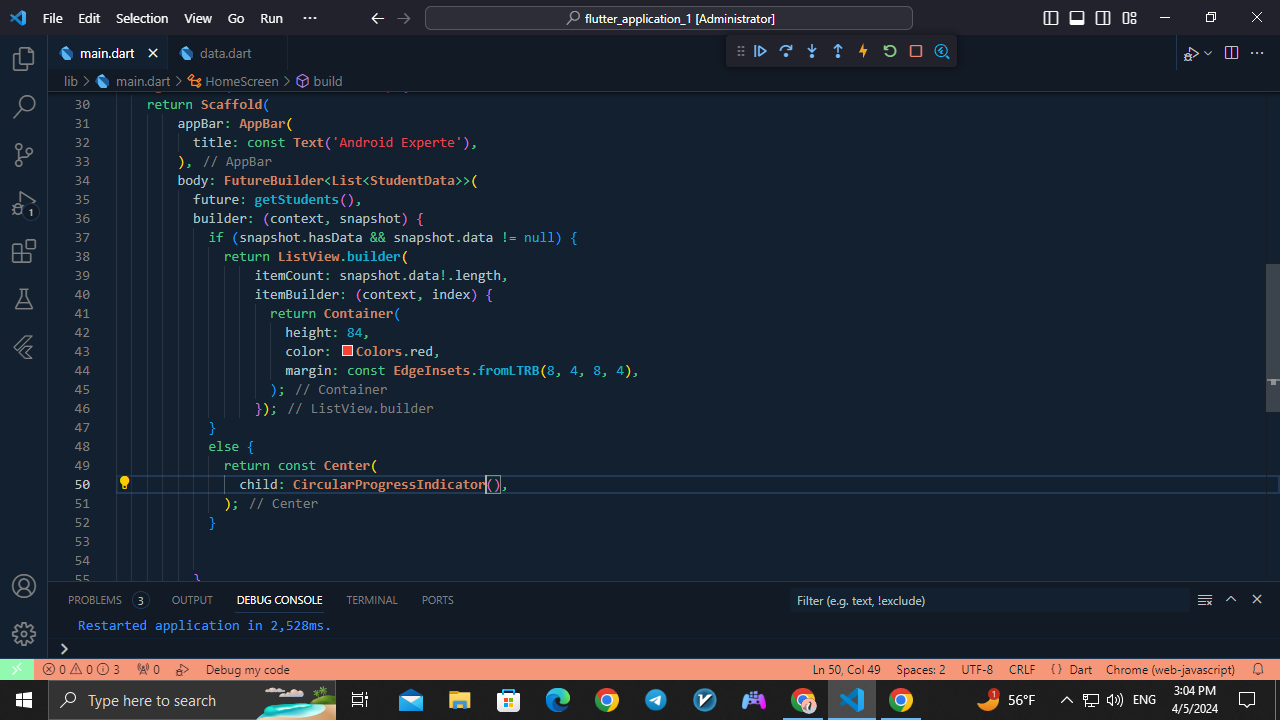Open the View menu

click(x=198, y=18)
